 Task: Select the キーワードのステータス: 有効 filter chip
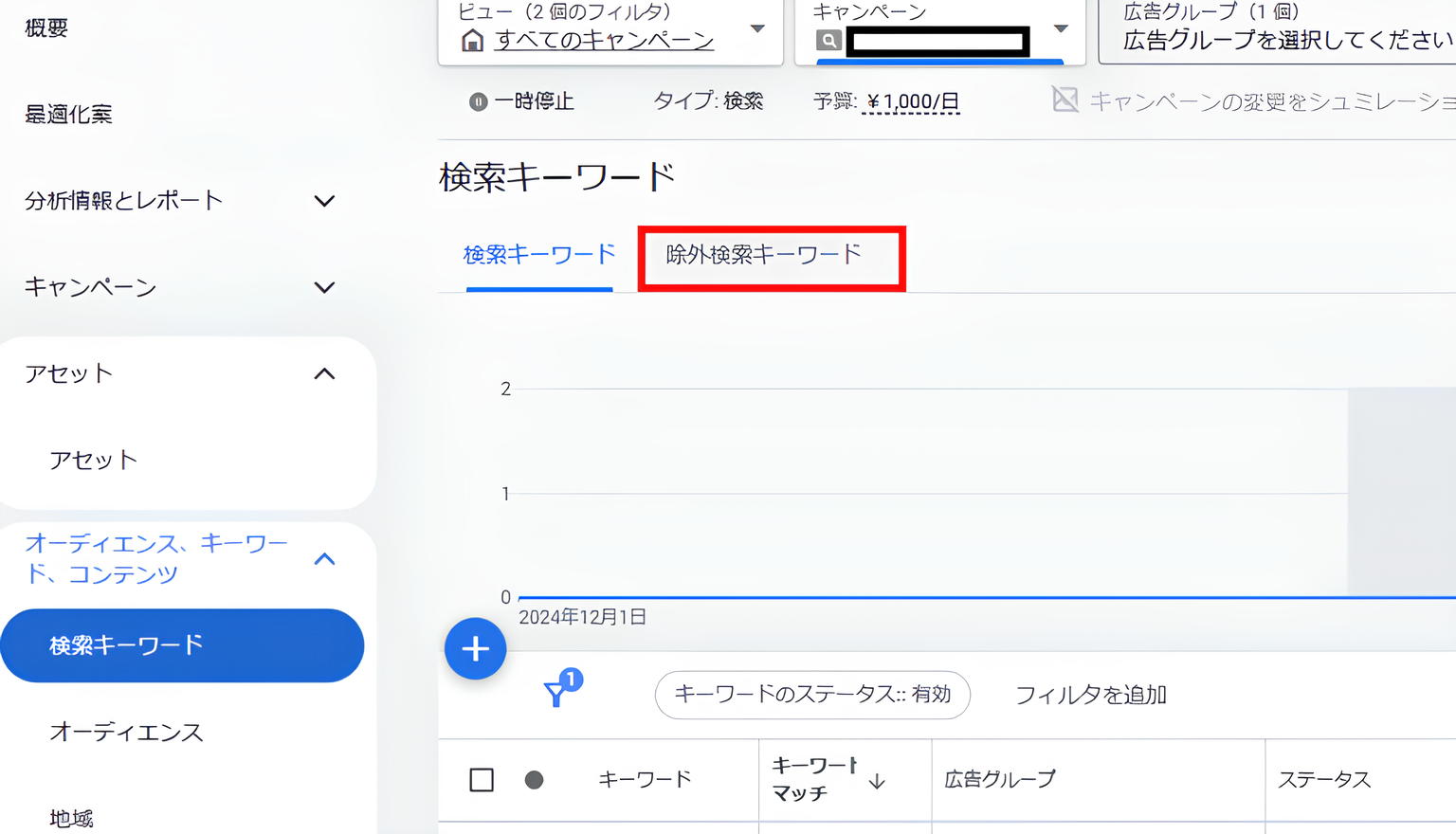[811, 695]
